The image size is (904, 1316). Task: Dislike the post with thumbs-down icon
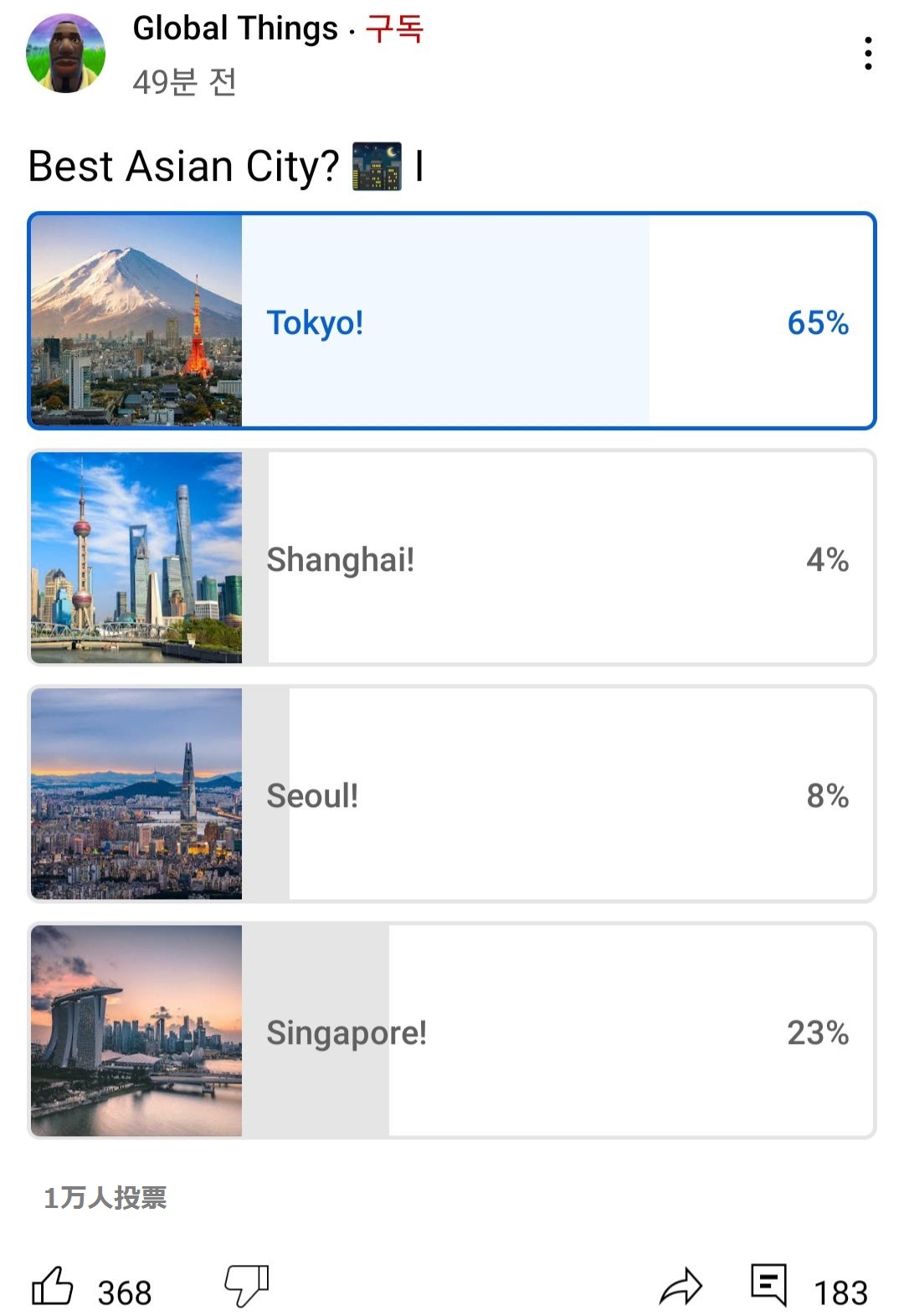coord(247,1286)
